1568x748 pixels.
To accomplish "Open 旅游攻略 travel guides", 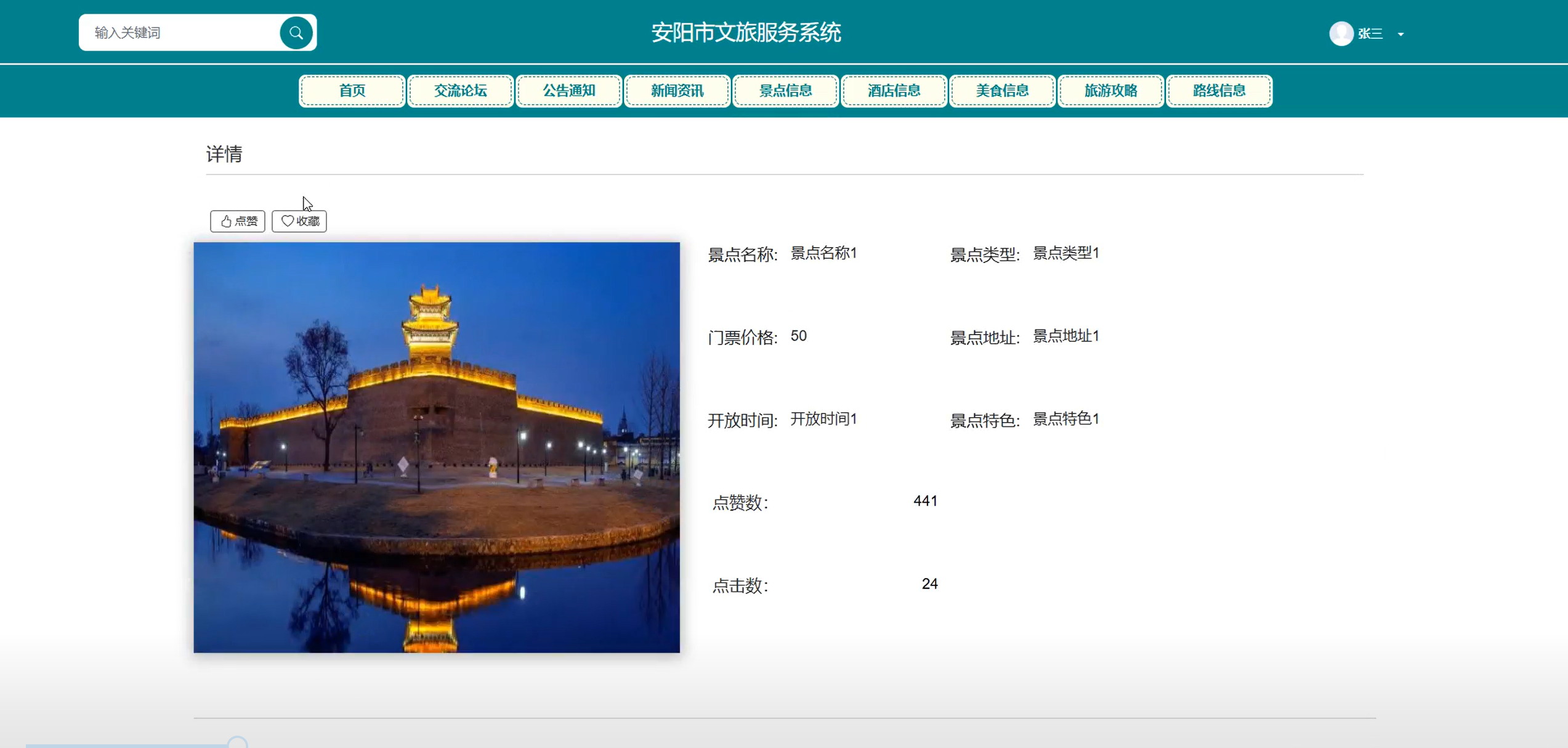I will (x=1110, y=91).
